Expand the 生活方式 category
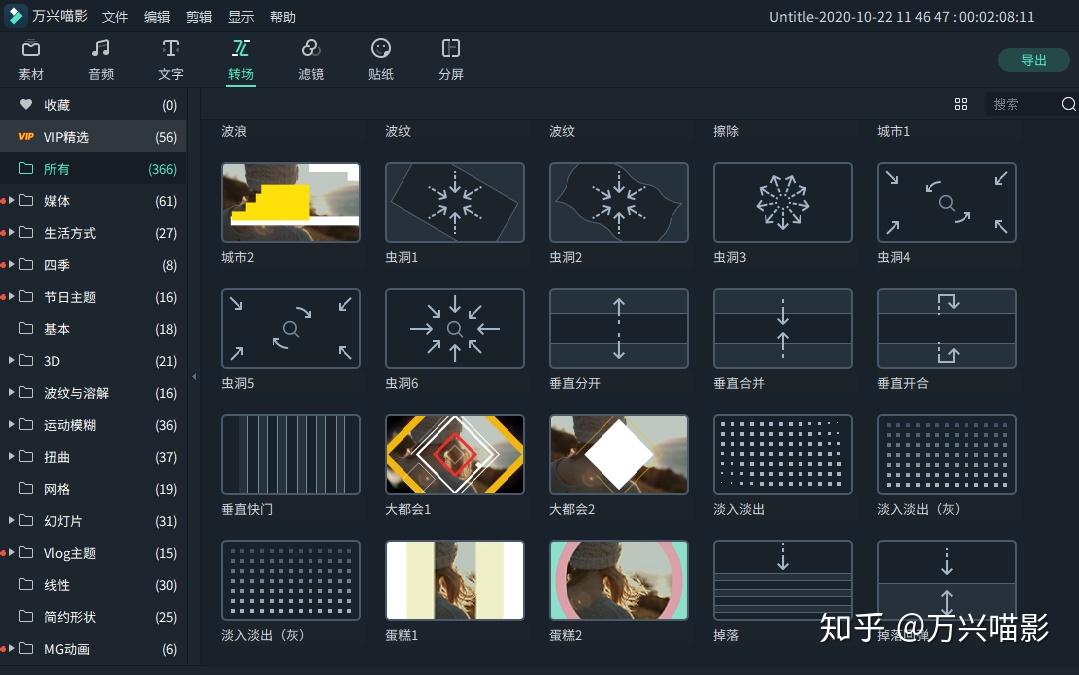 [x=11, y=233]
